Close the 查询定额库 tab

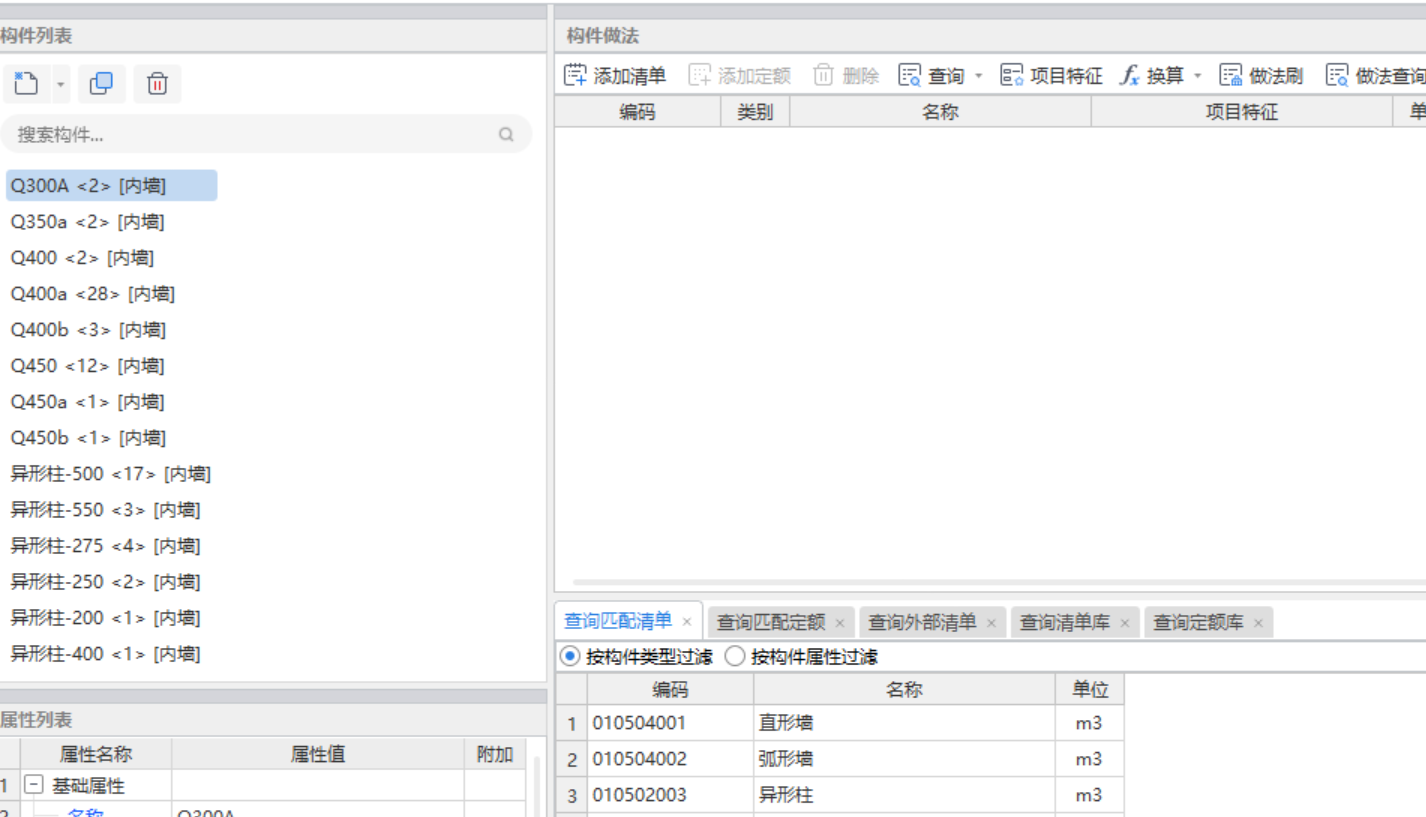tap(1258, 623)
